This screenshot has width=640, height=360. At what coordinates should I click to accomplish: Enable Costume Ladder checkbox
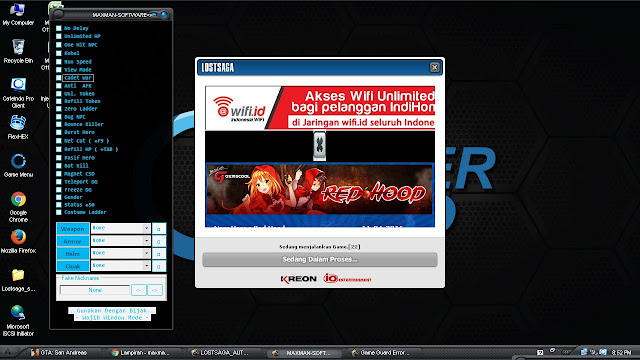59,212
